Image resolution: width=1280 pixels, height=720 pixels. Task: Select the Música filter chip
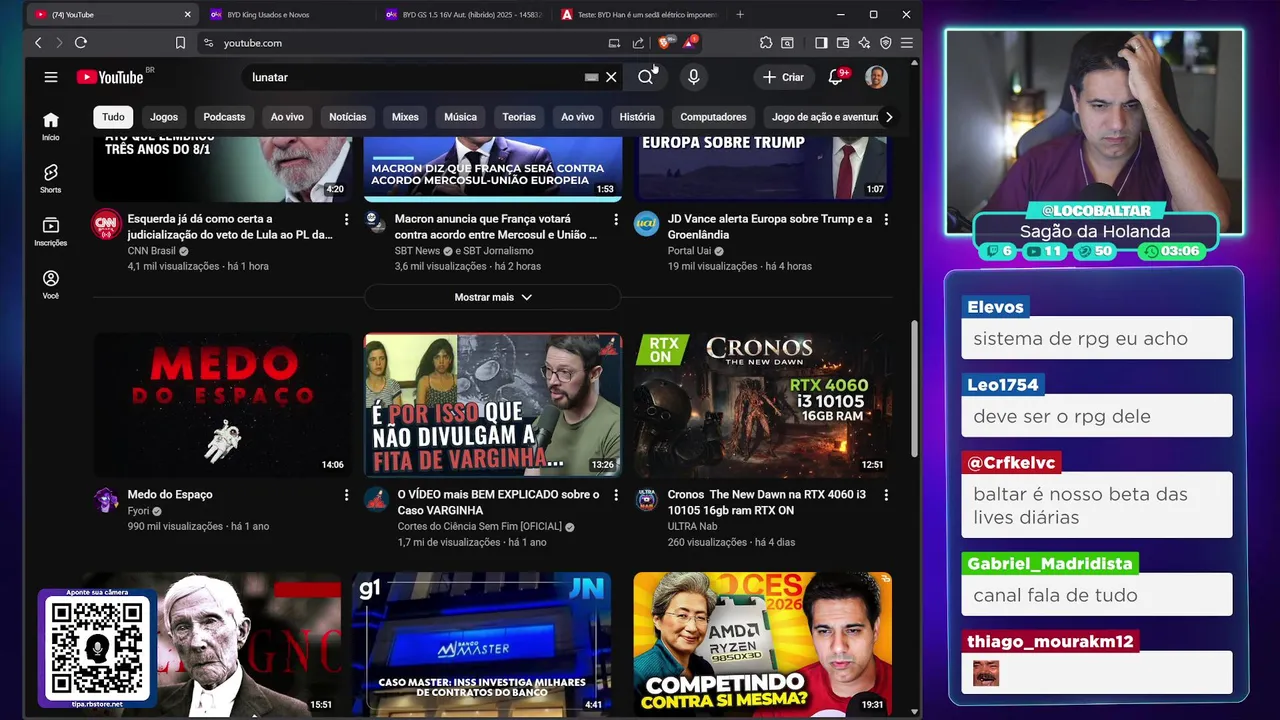point(460,117)
